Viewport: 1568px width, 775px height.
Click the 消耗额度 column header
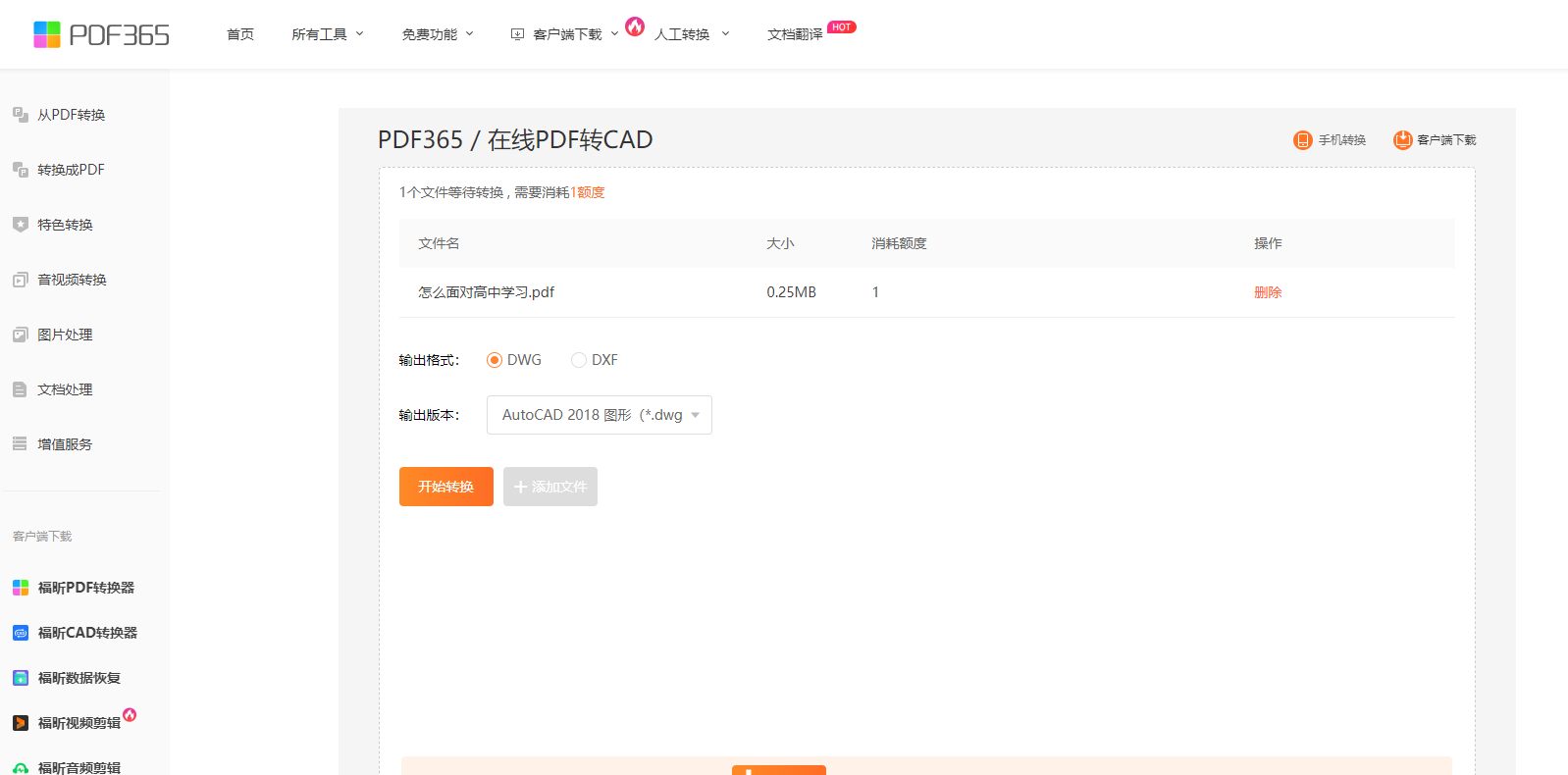tap(899, 243)
